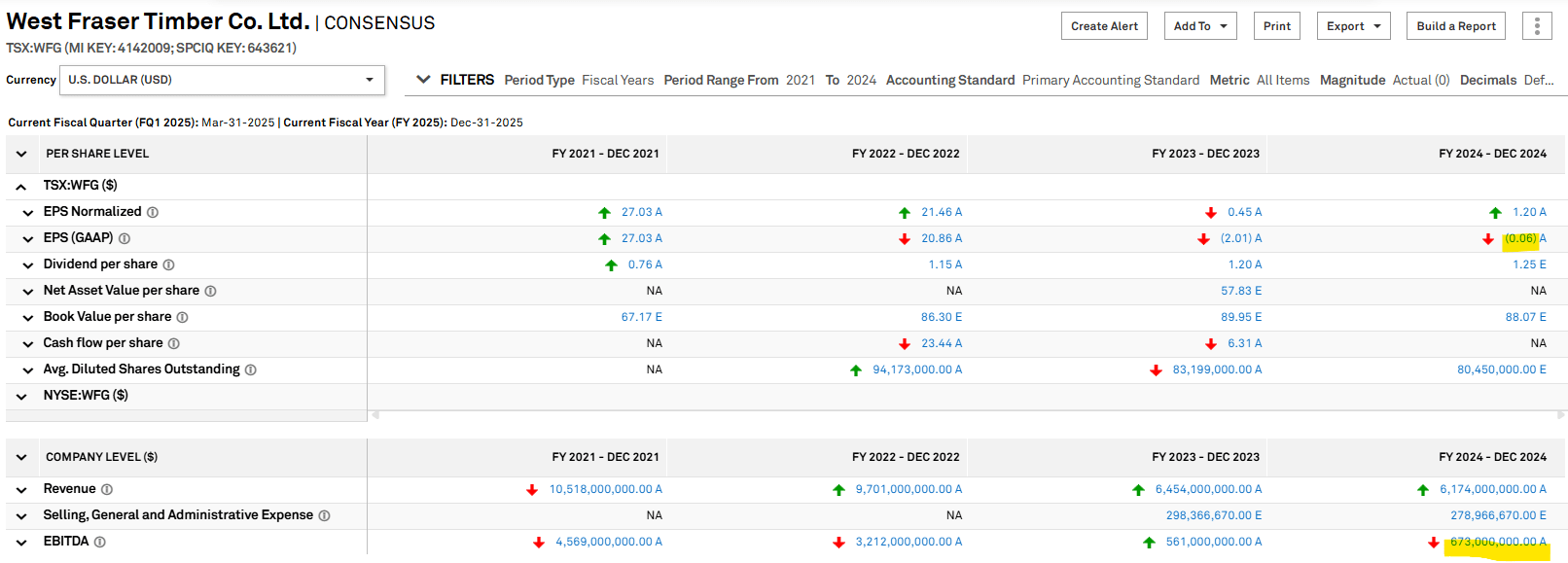Open the three-dot more options menu
Viewport: 1568px width, 563px height.
point(1537,26)
